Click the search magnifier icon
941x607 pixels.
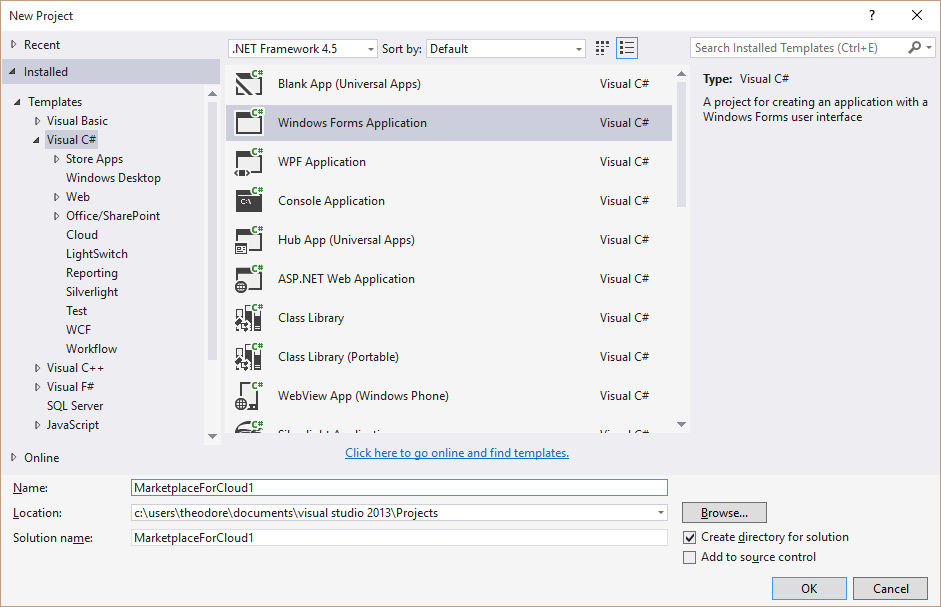pos(914,47)
